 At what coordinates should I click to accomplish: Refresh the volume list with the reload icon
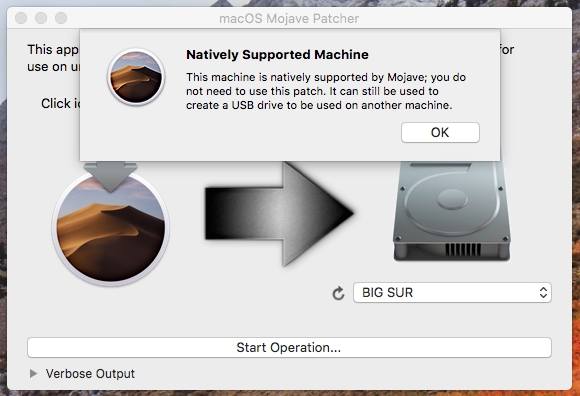338,294
